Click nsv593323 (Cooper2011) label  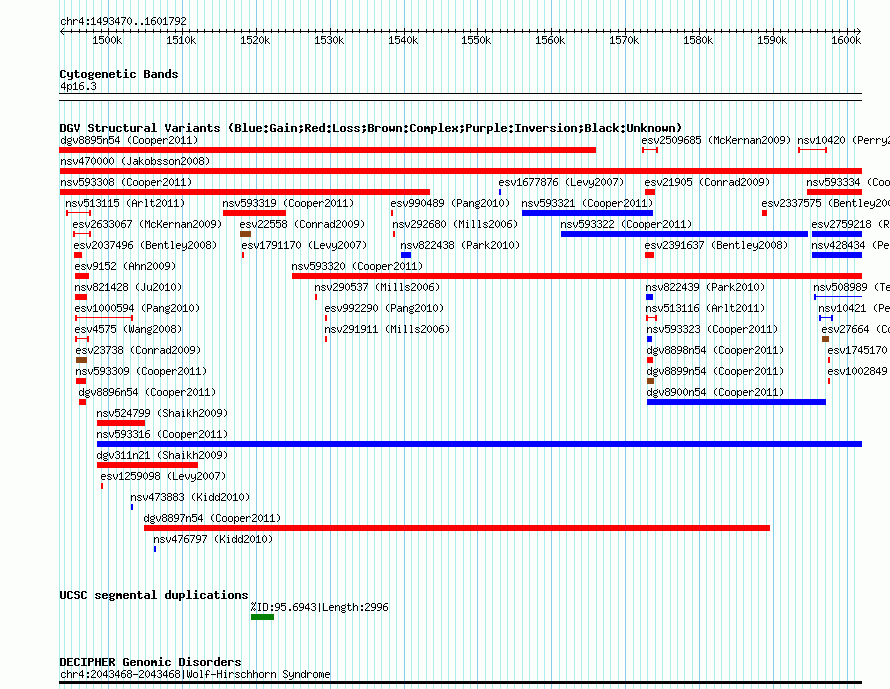[x=712, y=329]
